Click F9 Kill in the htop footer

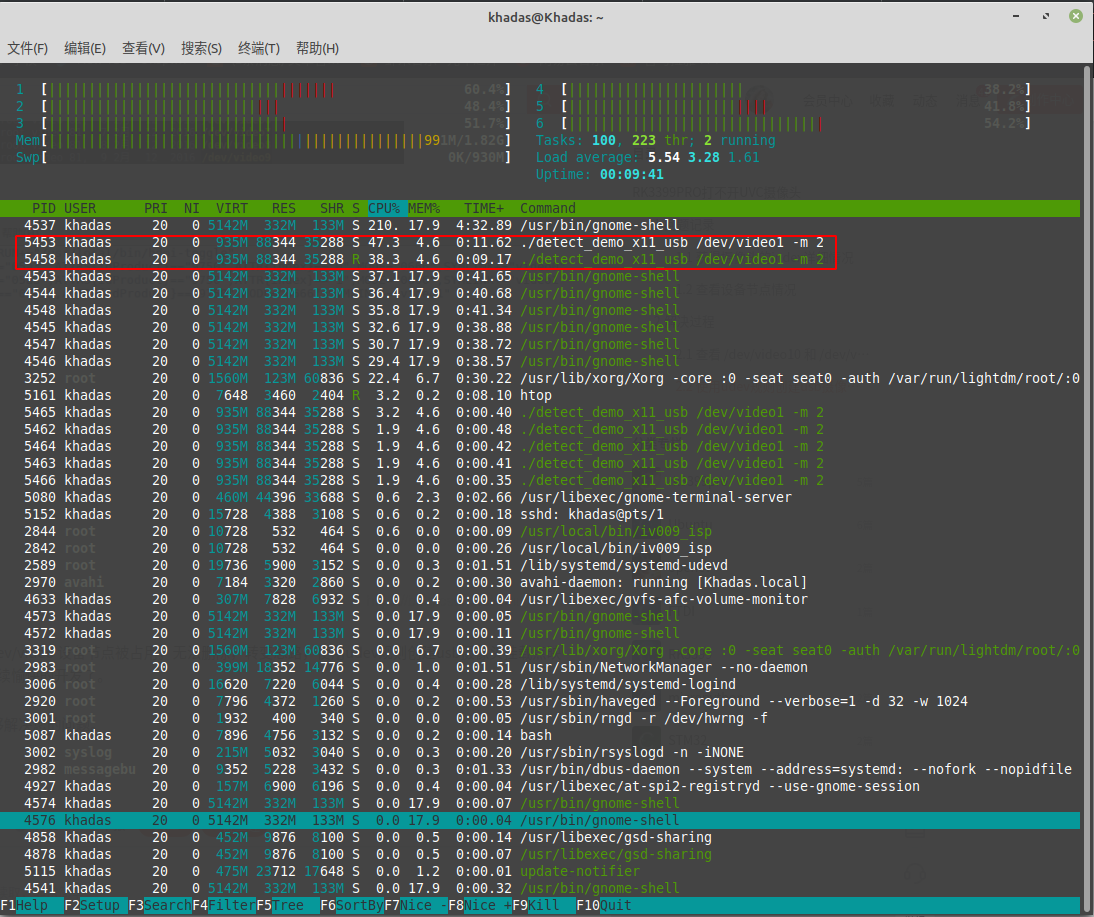[x=544, y=905]
